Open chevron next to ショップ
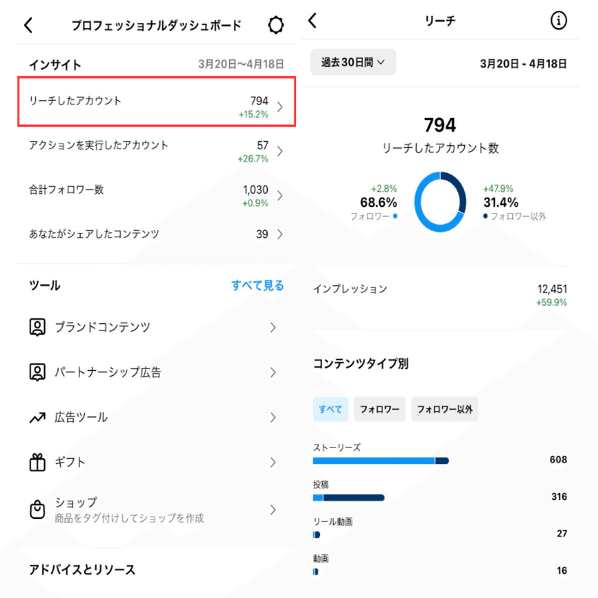 point(273,510)
